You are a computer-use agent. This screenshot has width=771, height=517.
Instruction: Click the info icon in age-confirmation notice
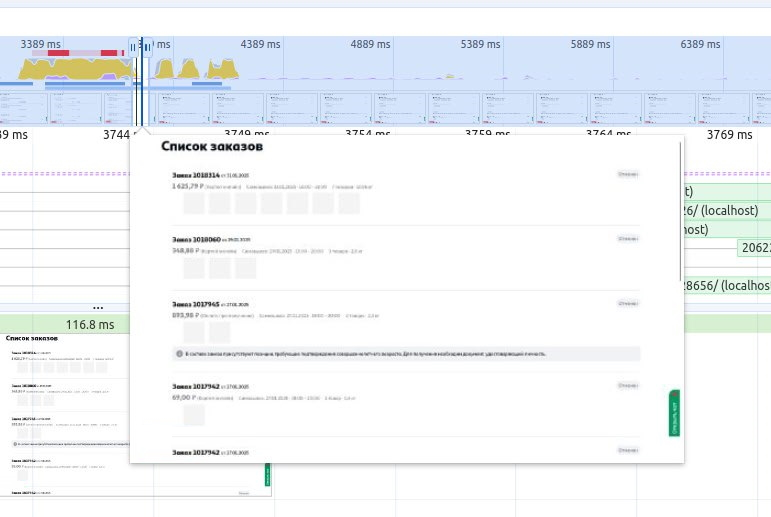click(x=179, y=354)
